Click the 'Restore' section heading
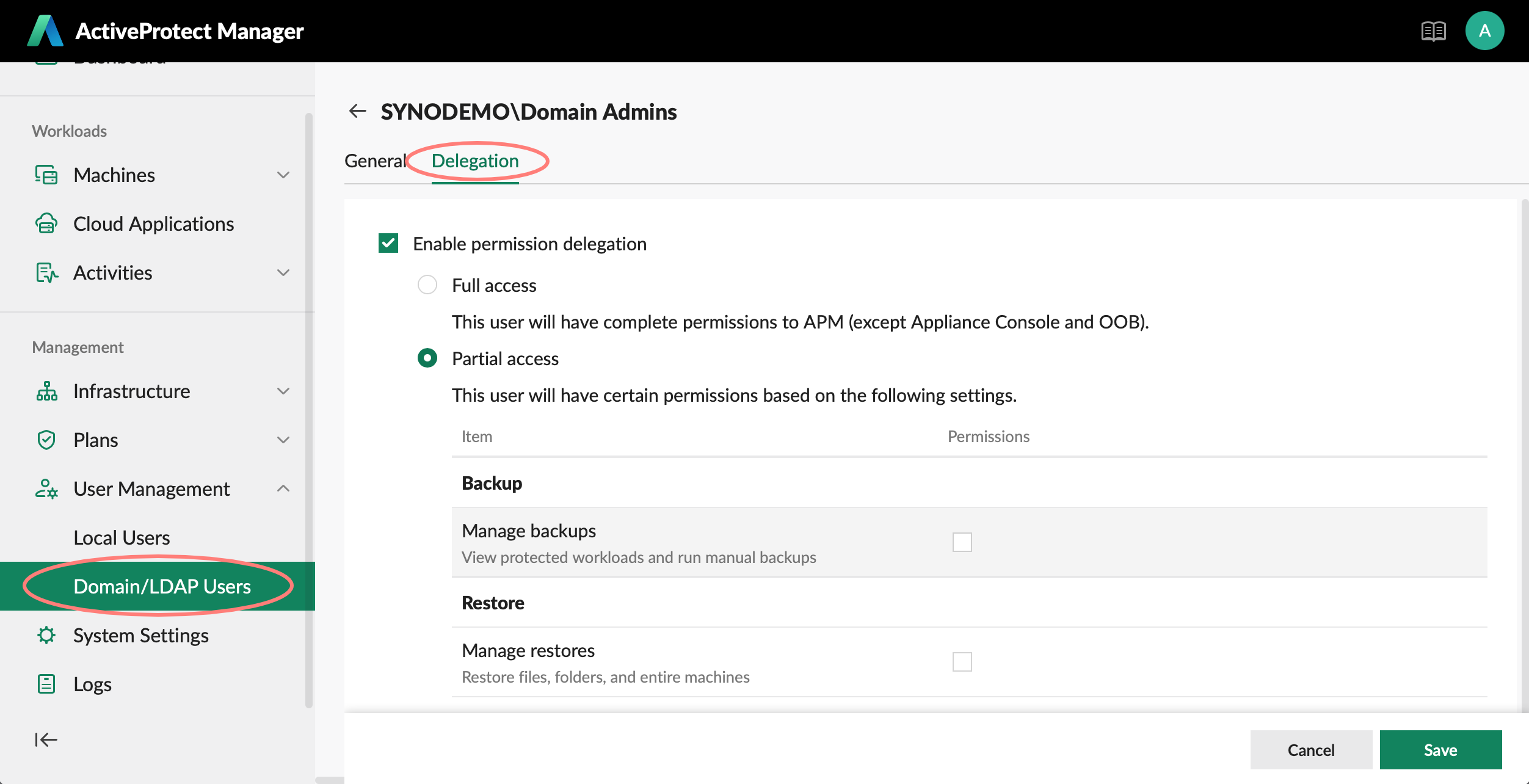The height and width of the screenshot is (784, 1529). click(493, 603)
